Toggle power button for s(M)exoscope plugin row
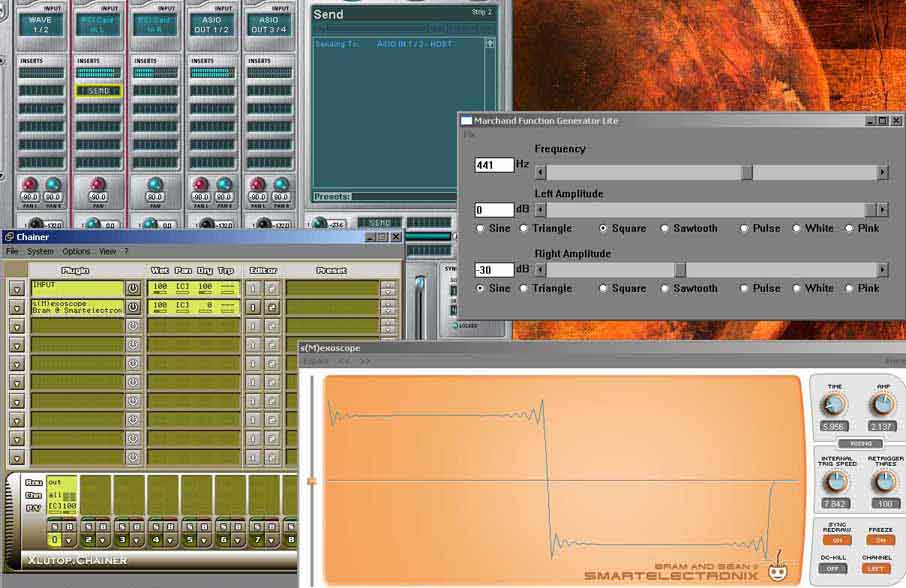 (x=133, y=307)
